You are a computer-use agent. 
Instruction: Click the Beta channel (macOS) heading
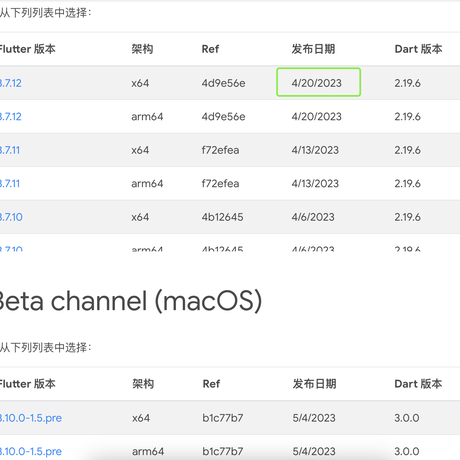[131, 301]
